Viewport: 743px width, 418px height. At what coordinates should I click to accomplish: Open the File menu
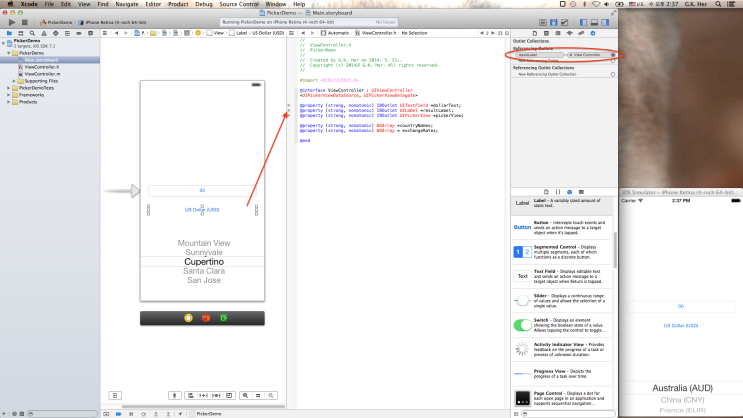coord(49,4)
